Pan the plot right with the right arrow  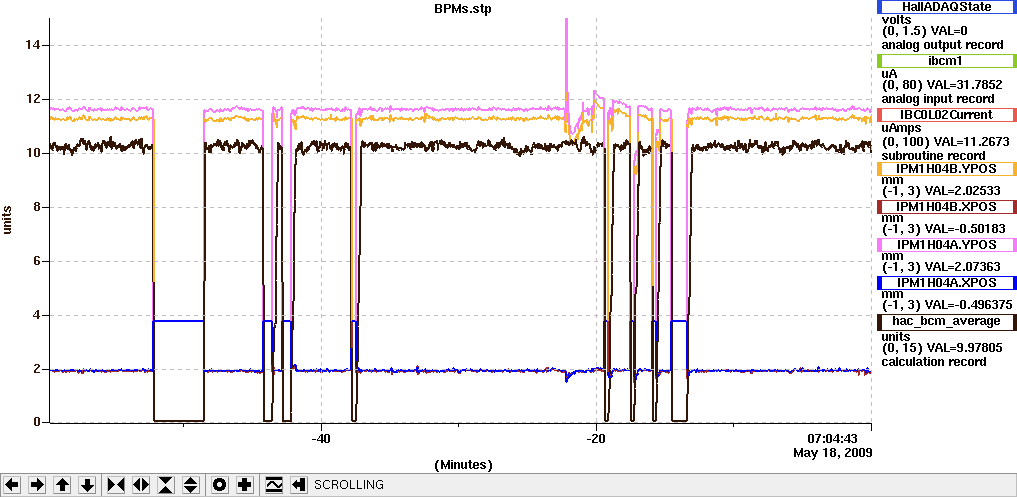[38, 485]
